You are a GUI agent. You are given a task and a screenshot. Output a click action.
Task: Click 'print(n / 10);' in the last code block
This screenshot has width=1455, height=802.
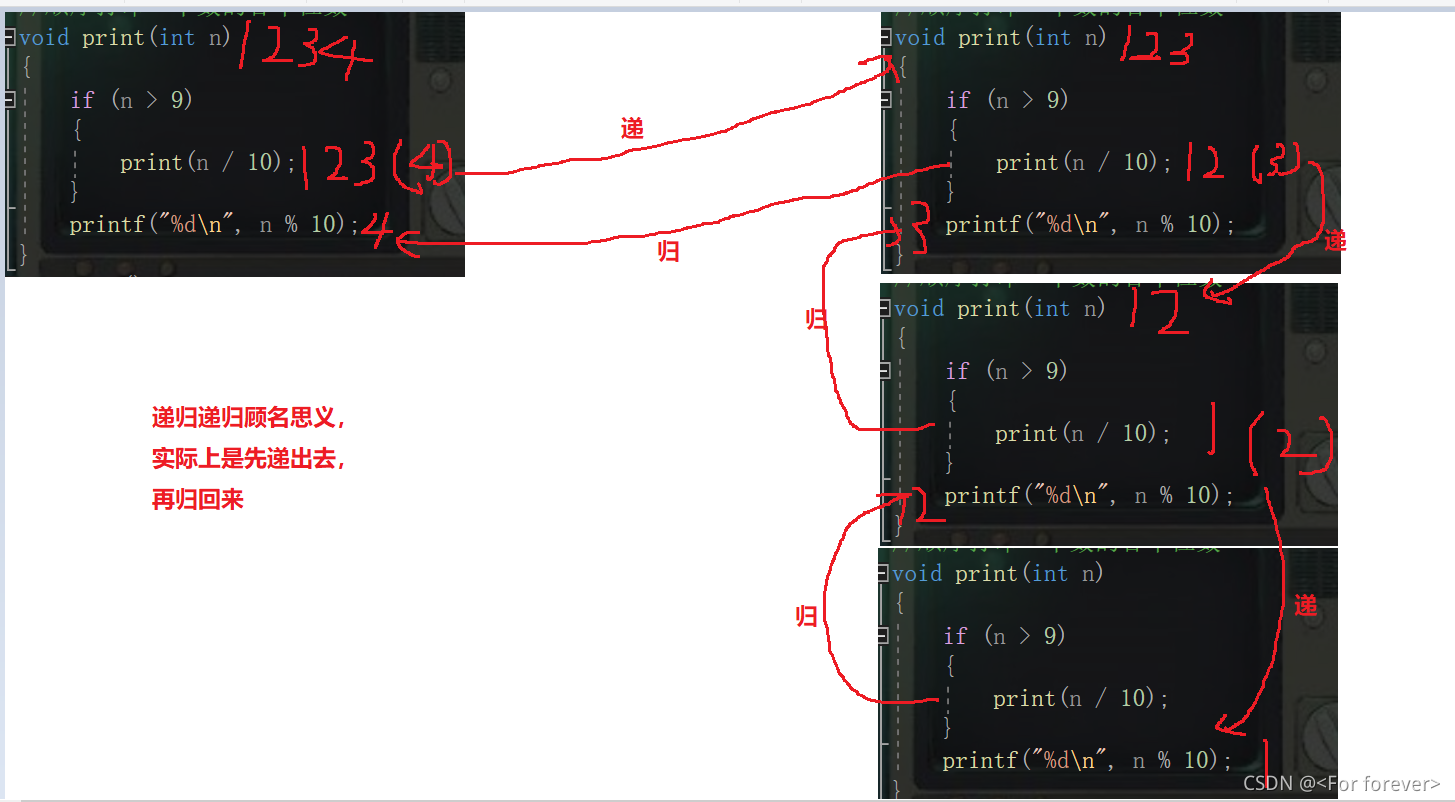tap(1081, 698)
